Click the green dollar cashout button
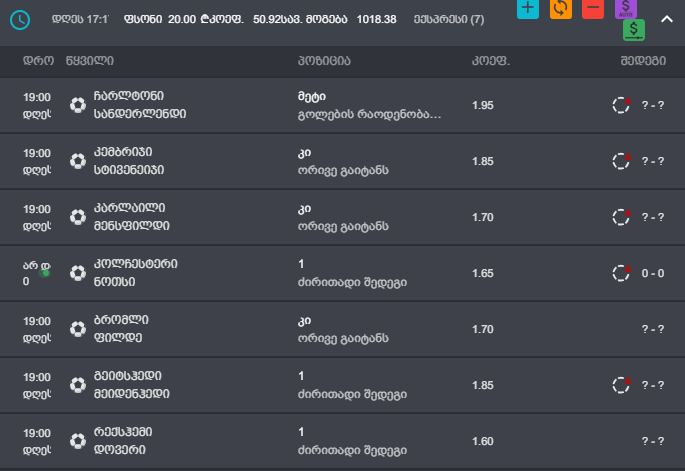The height and width of the screenshot is (471, 685). (634, 30)
